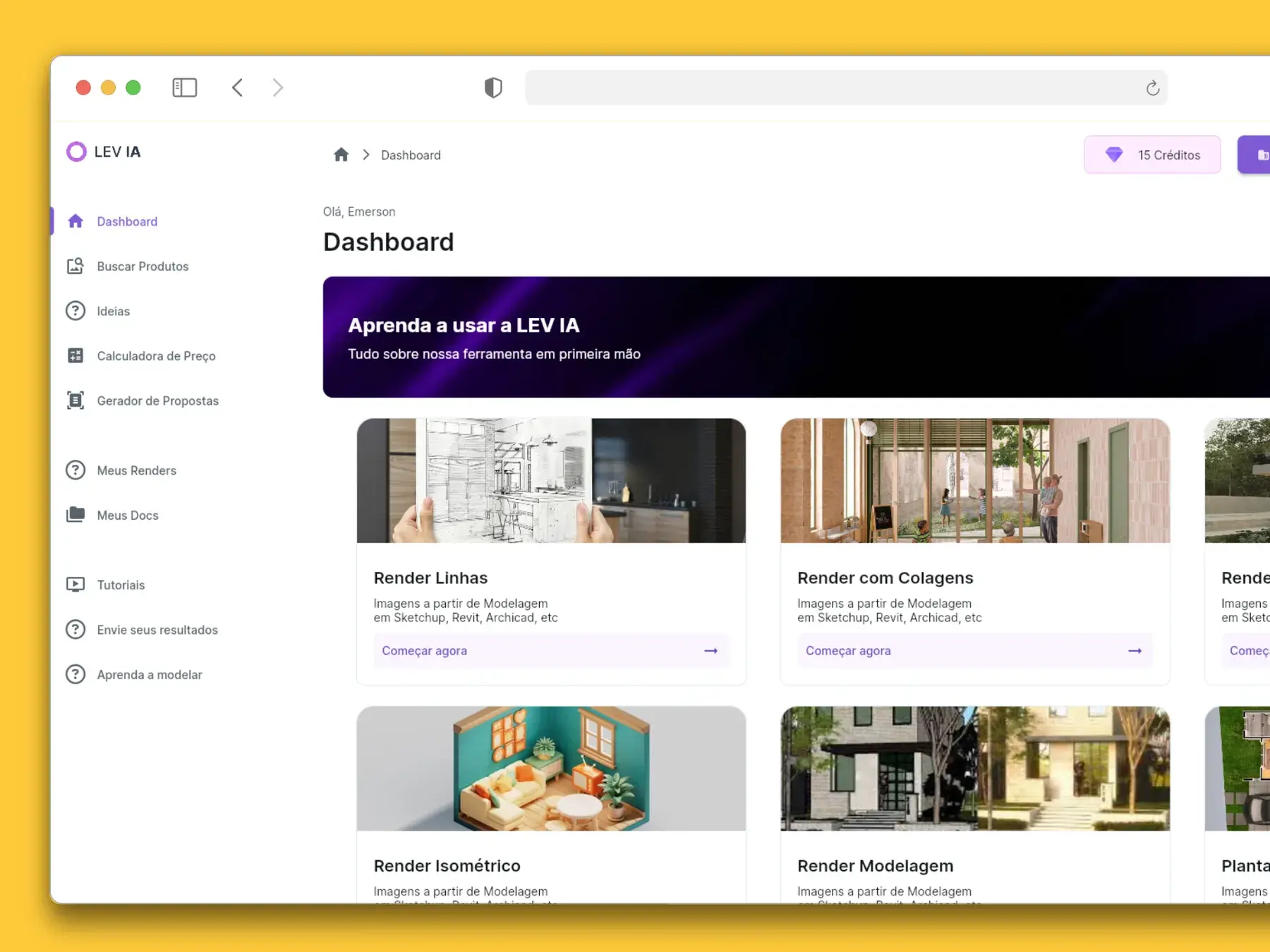The image size is (1270, 952).
Task: Click the Ideias question-mark icon
Action: click(75, 311)
